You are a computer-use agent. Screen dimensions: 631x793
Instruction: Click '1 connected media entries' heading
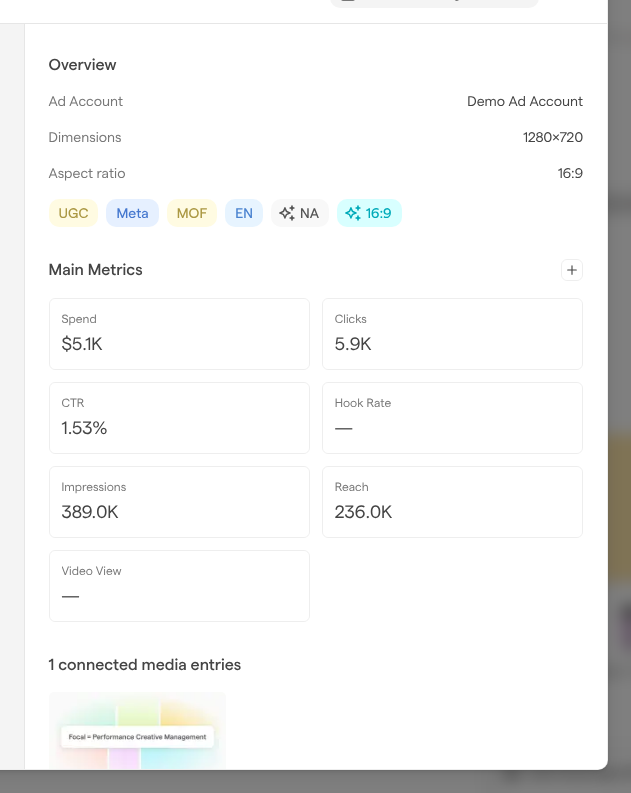[x=145, y=665]
